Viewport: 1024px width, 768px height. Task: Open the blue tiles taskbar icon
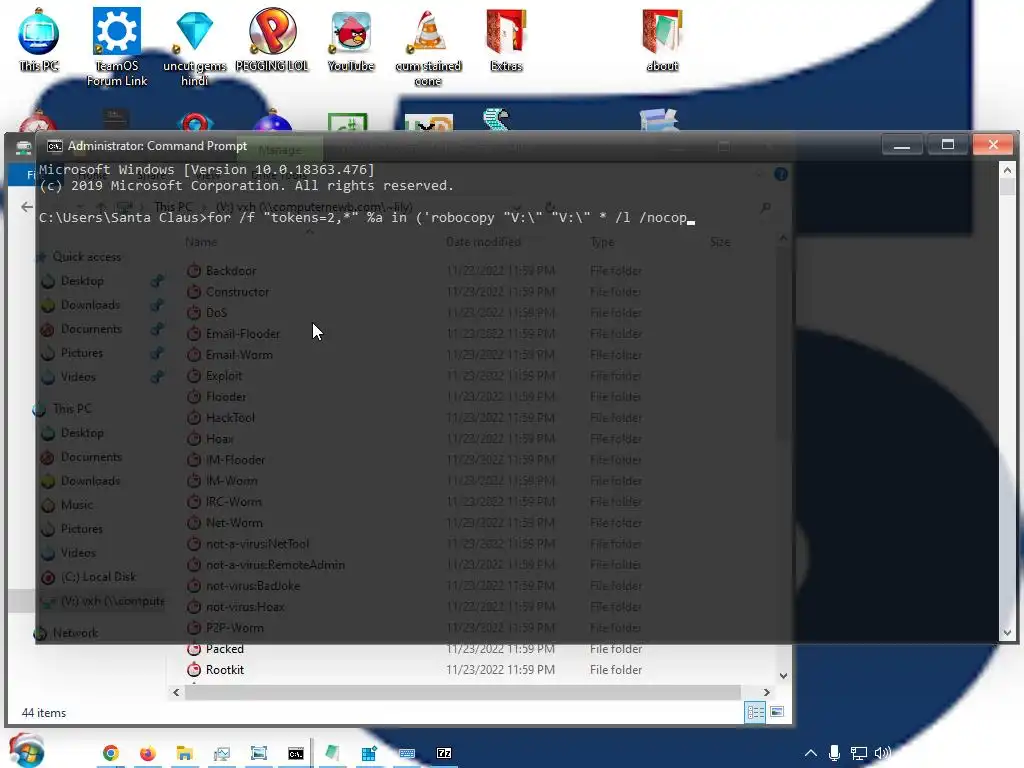click(x=370, y=753)
